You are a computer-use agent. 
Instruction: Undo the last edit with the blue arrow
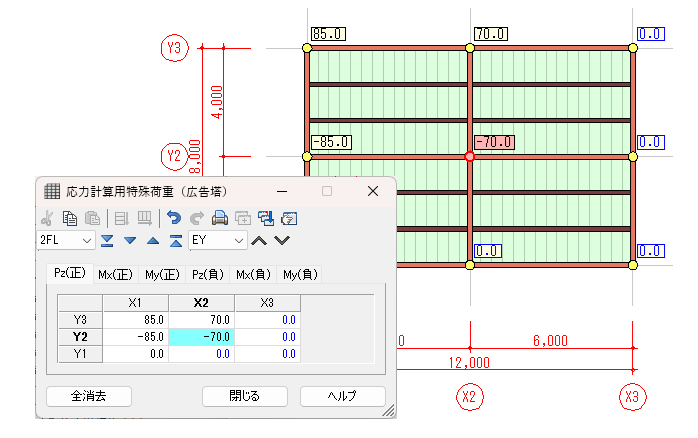[174, 218]
